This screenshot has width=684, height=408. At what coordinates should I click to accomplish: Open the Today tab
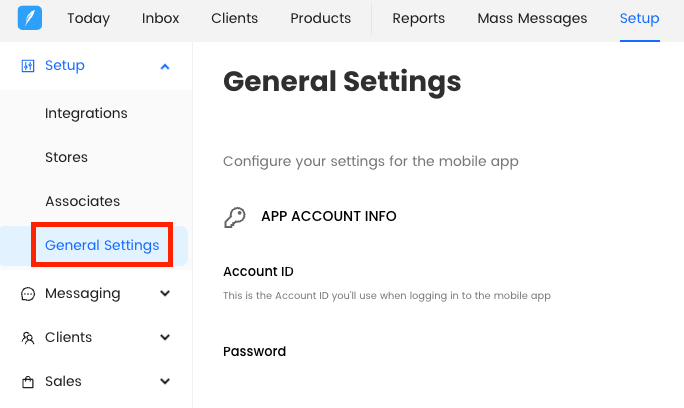point(88,19)
